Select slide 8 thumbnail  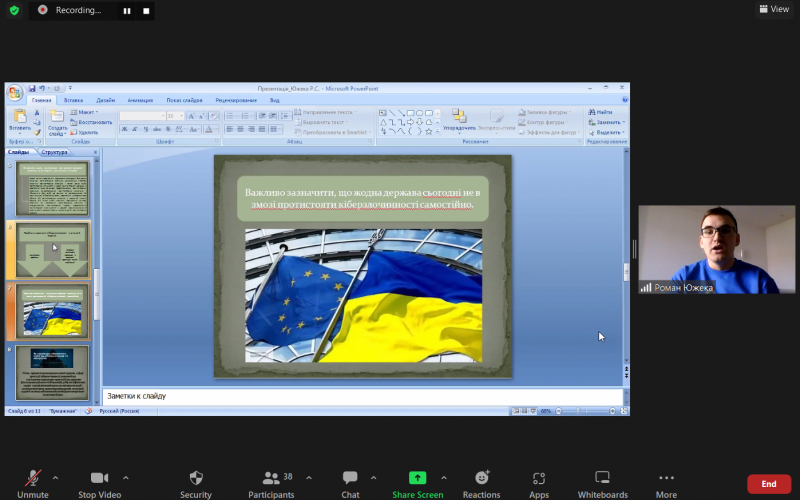click(x=52, y=373)
